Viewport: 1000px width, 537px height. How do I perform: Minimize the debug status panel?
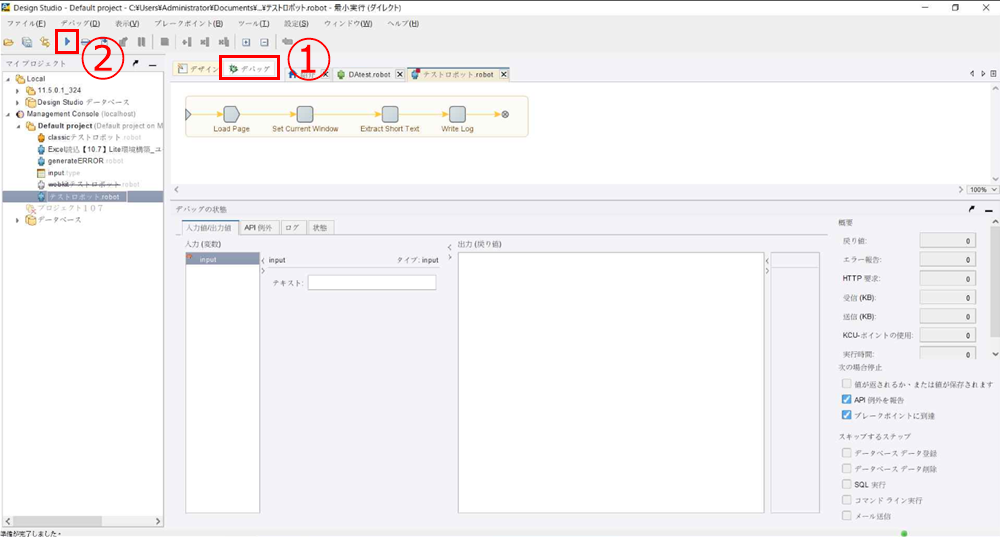[x=989, y=209]
